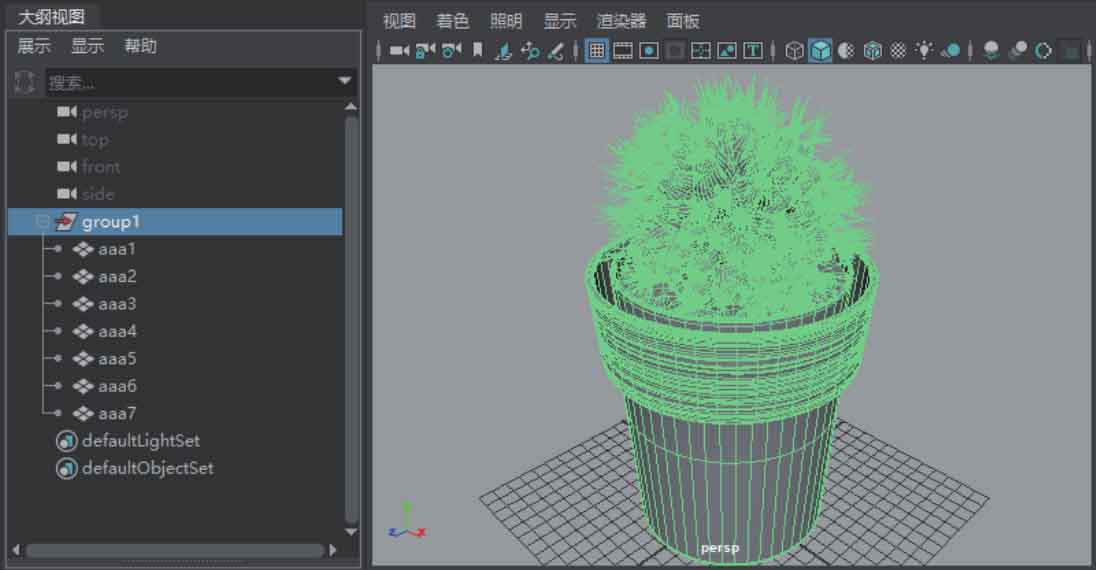
Task: Toggle the Motion Blur icon
Action: click(1018, 50)
